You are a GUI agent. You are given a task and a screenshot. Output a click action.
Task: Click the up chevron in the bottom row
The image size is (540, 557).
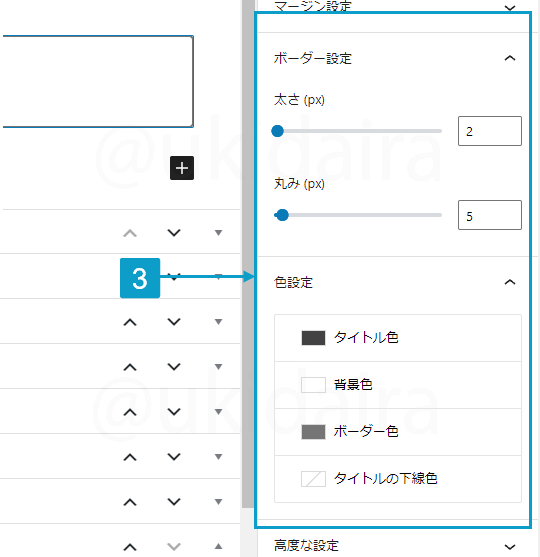point(130,547)
